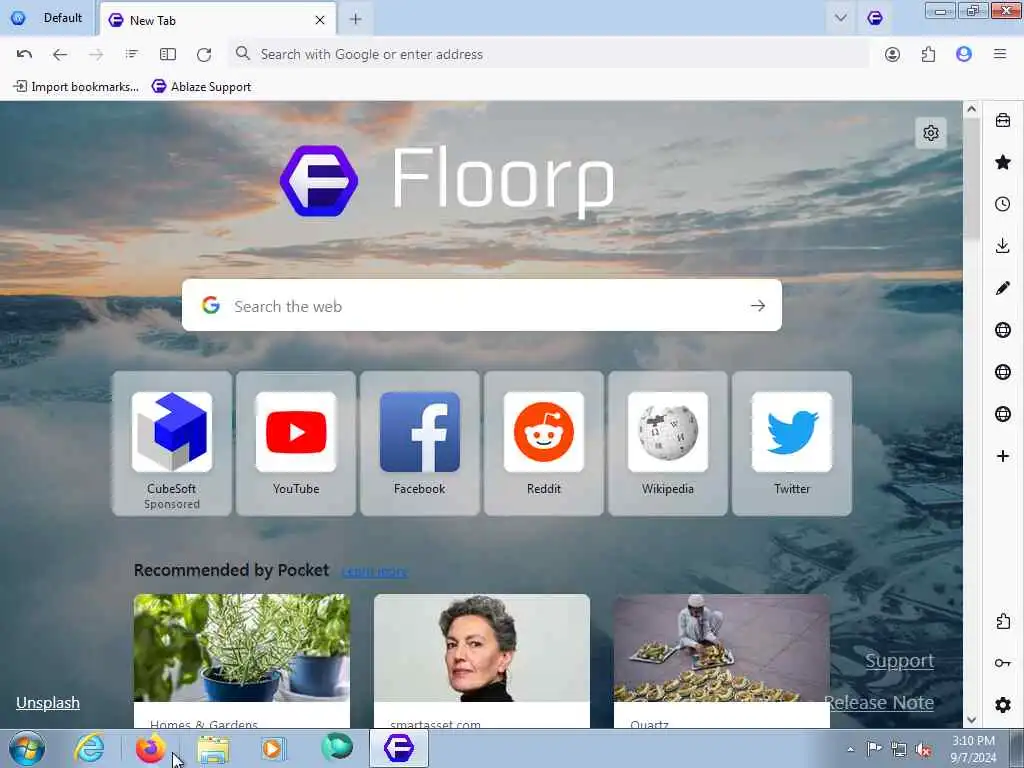
Task: Focus the address bar search field
Action: [x=549, y=54]
